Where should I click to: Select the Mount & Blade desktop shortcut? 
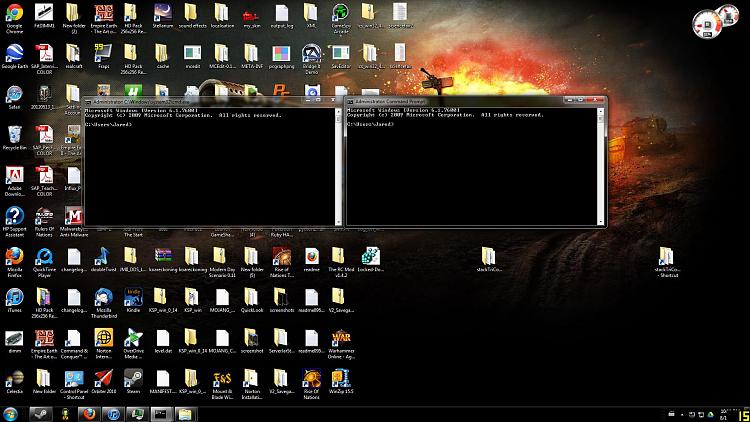222,384
